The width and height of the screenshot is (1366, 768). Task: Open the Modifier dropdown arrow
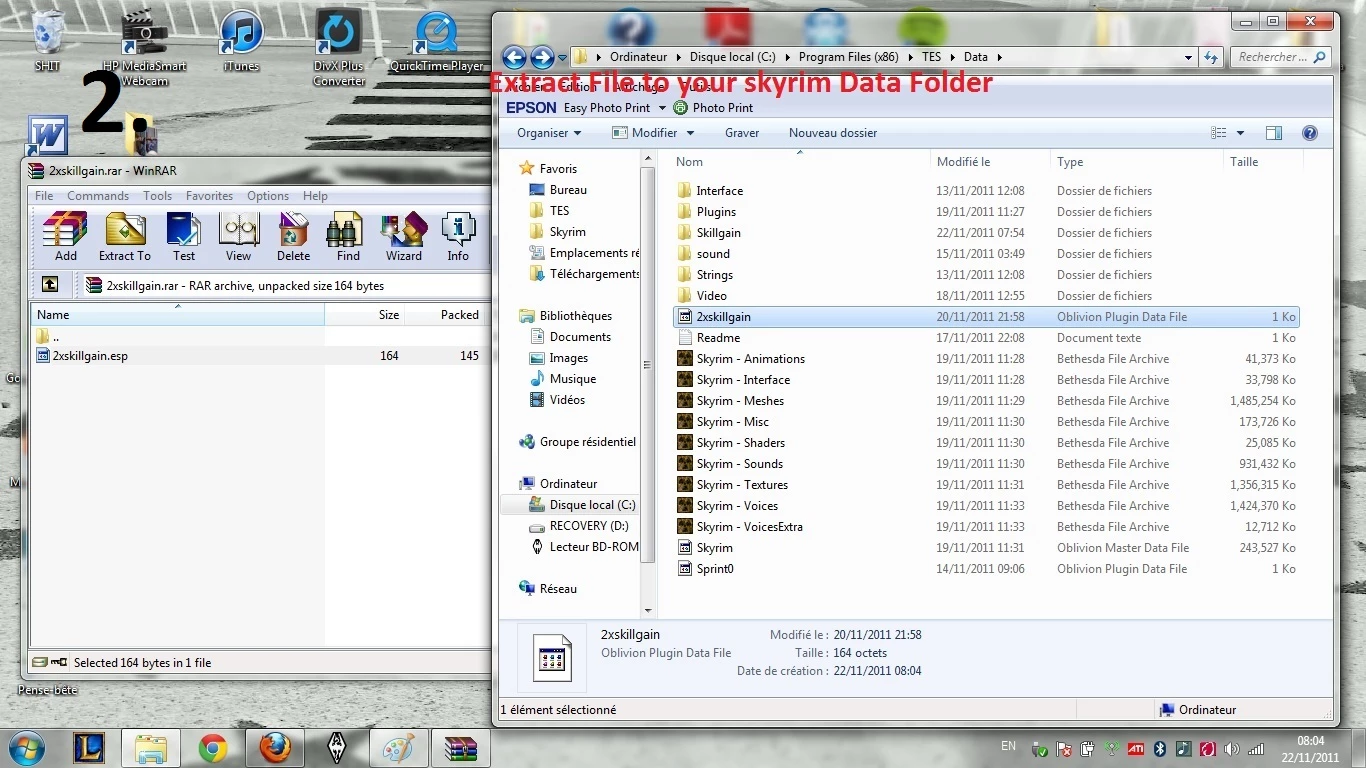[x=688, y=133]
